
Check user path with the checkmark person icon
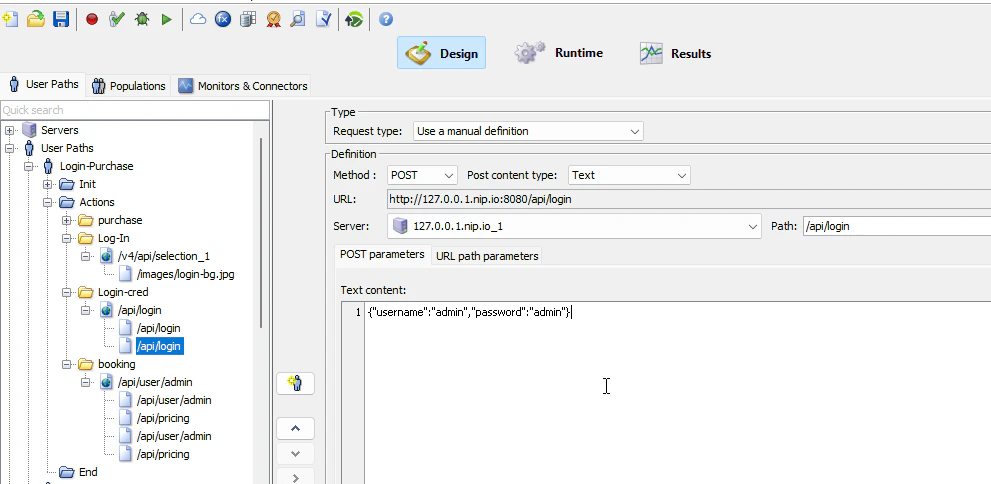click(116, 20)
